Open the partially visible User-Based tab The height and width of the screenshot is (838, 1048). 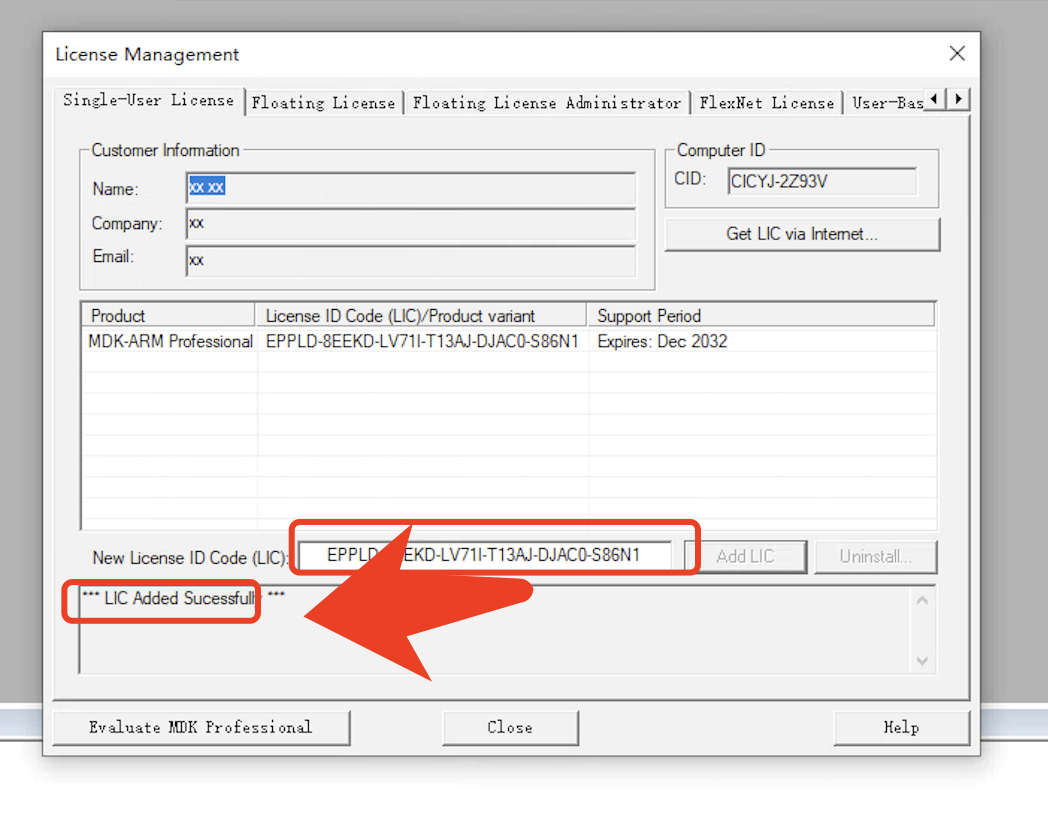tap(887, 103)
